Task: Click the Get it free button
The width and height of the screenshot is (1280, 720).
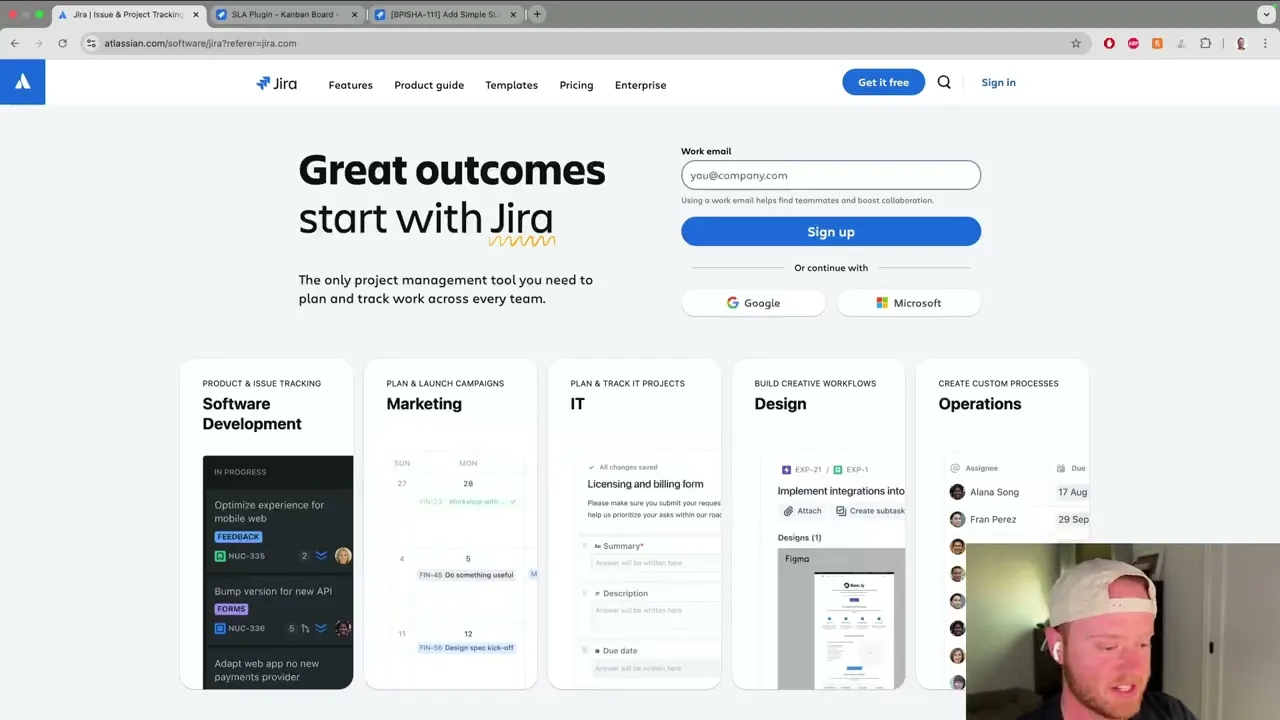Action: tap(883, 82)
